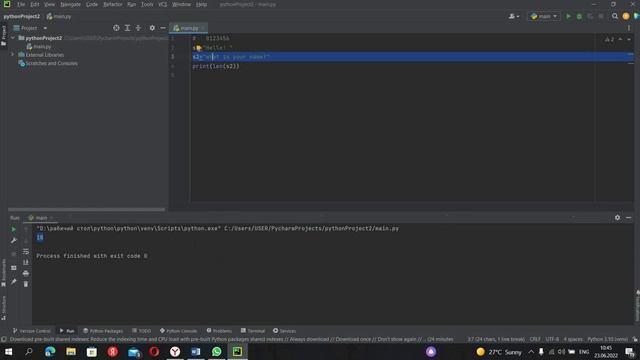Print the Run console output
640x360 pixels.
point(26,273)
